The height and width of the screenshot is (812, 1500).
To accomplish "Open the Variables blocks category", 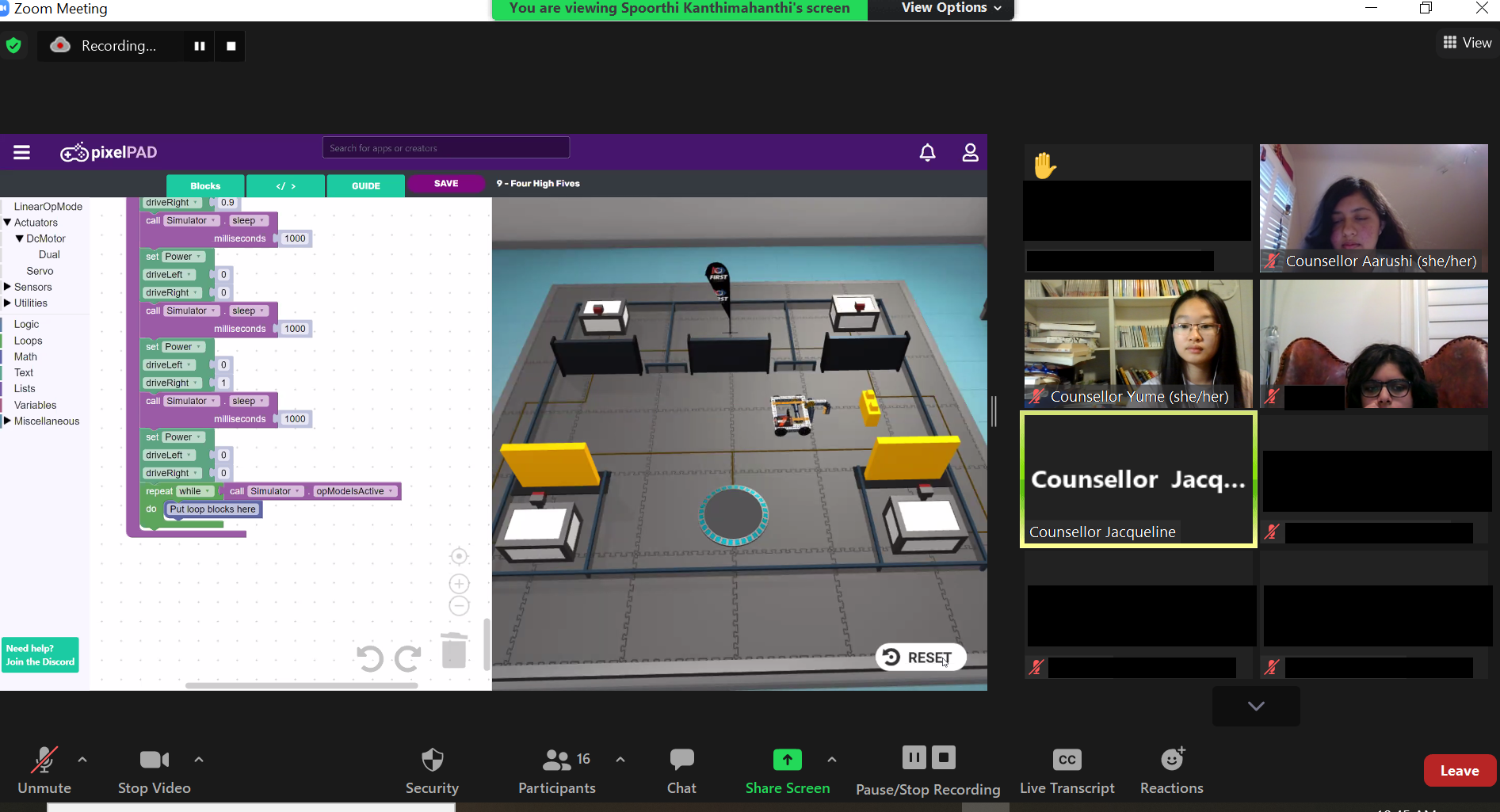I will click(x=35, y=405).
